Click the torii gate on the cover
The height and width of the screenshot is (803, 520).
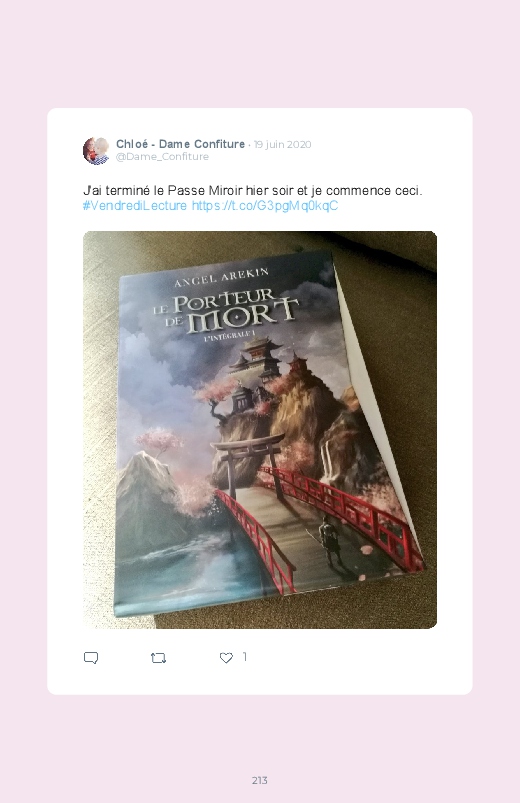coord(249,459)
